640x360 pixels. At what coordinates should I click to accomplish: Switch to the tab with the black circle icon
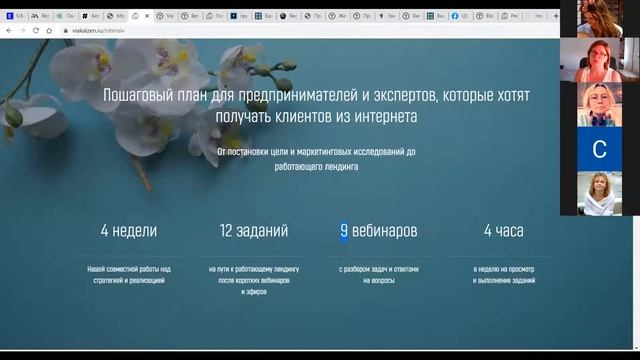click(288, 16)
